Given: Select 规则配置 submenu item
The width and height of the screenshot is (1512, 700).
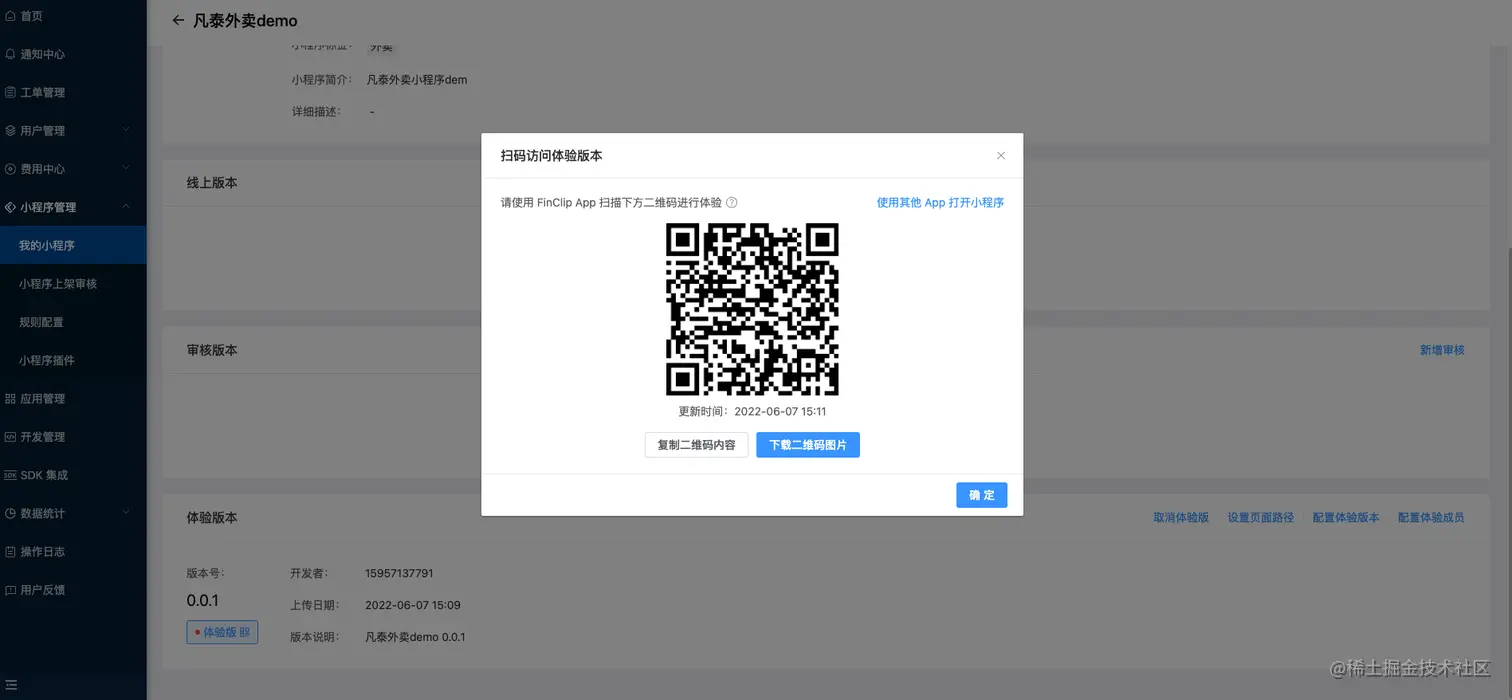Looking at the screenshot, I should (73, 322).
